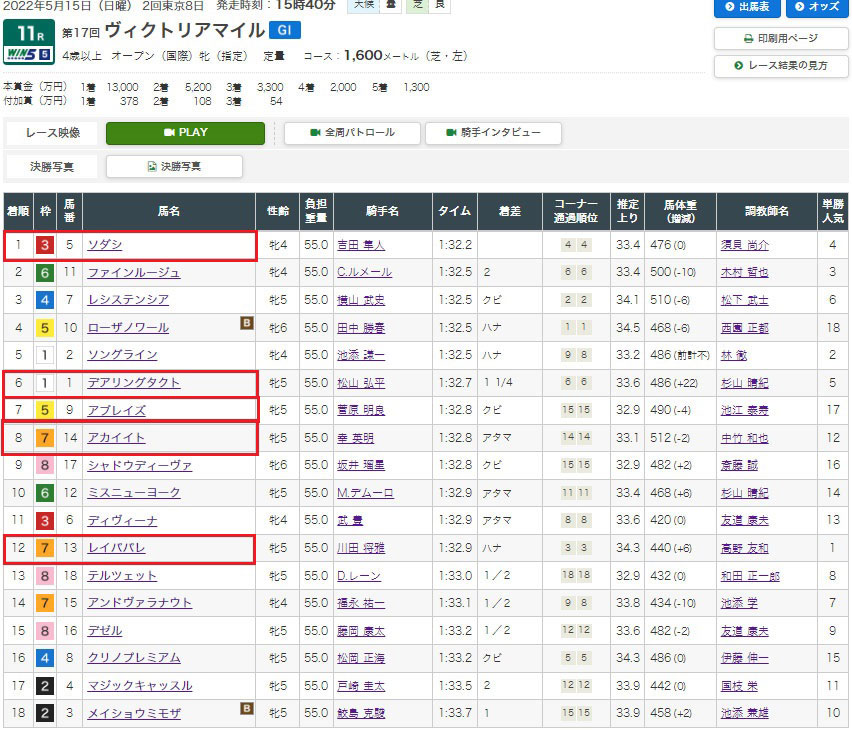Open the 印刷用ページ print view
This screenshot has height=730, width=852.
(781, 38)
